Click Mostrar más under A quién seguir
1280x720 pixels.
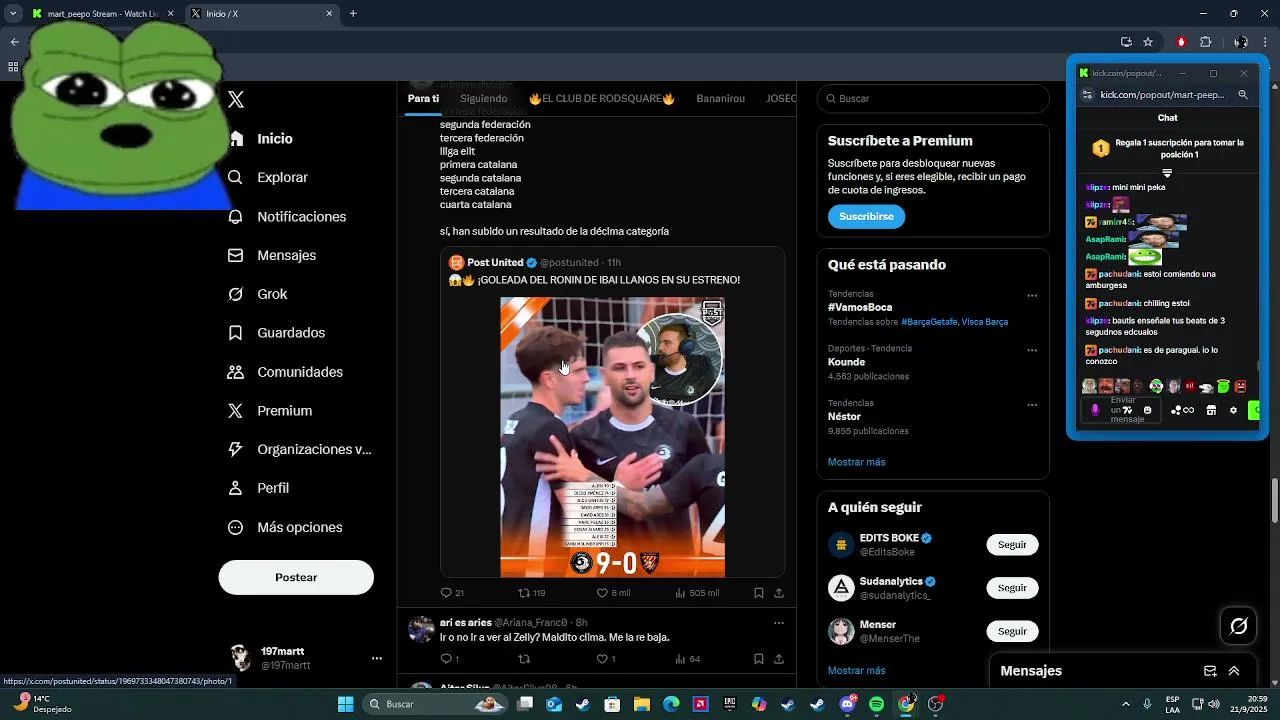point(857,671)
